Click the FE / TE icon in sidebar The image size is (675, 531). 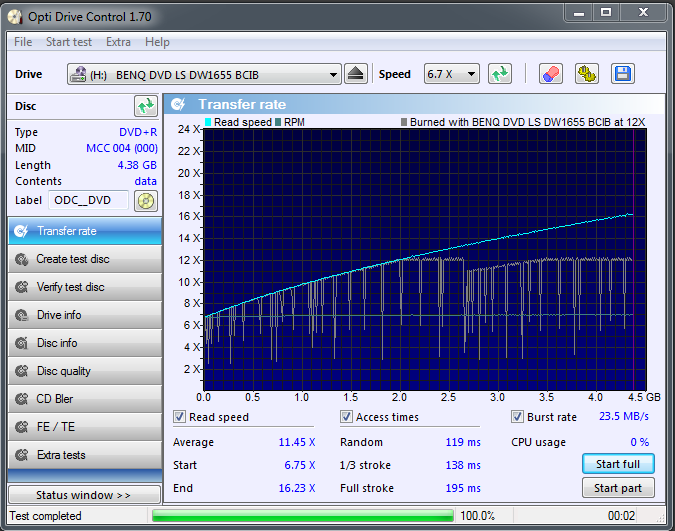(x=22, y=427)
